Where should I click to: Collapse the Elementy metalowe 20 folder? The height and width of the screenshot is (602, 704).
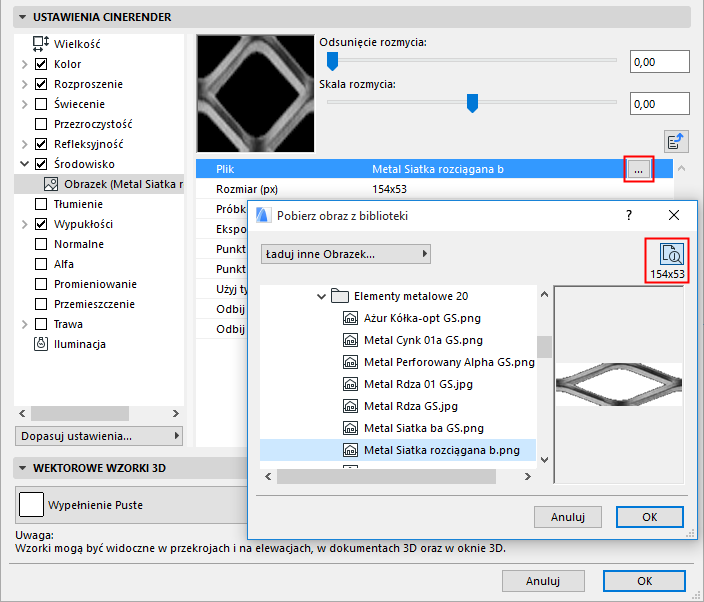(321, 296)
